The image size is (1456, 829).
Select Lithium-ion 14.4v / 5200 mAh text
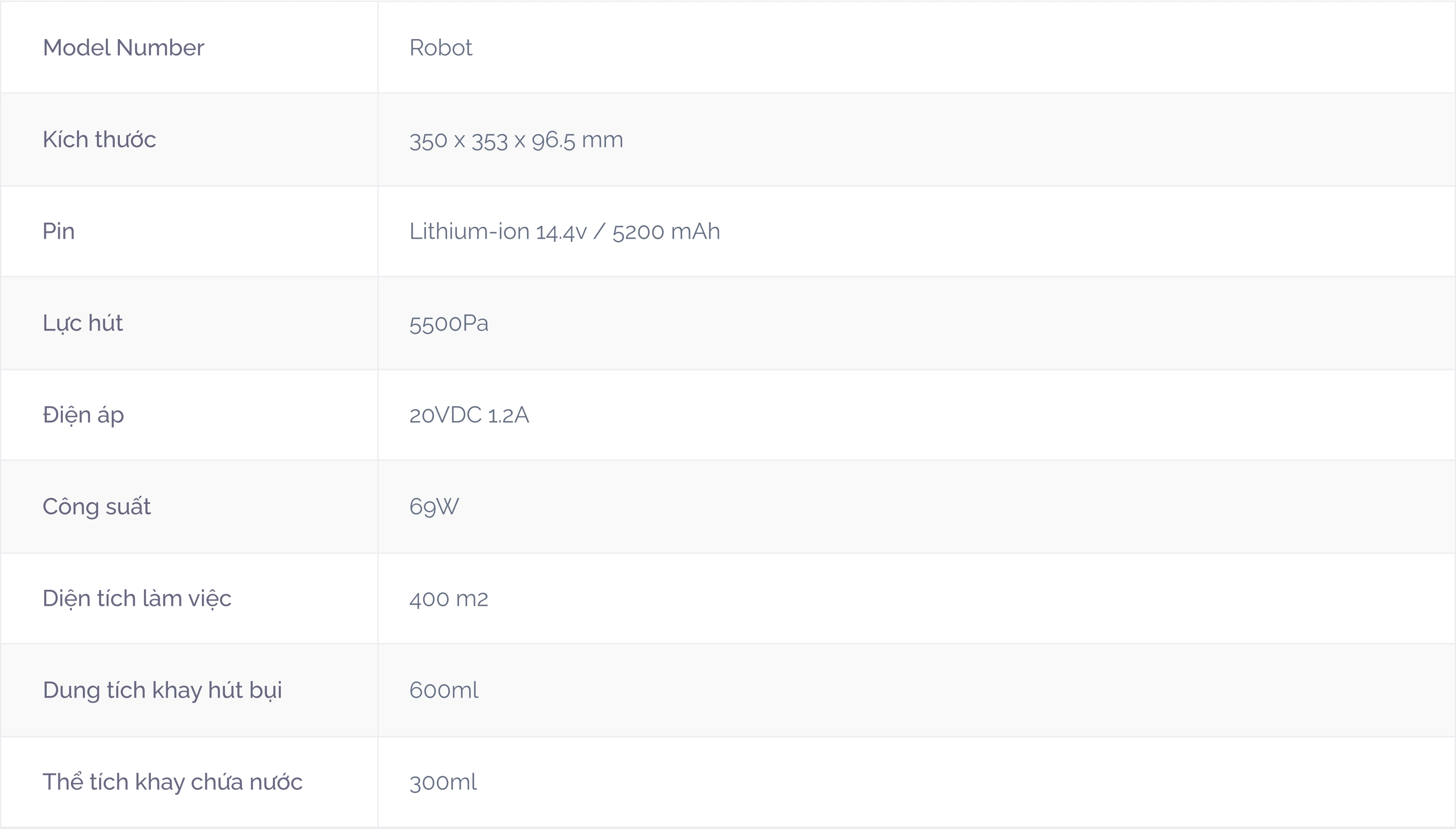click(x=564, y=232)
